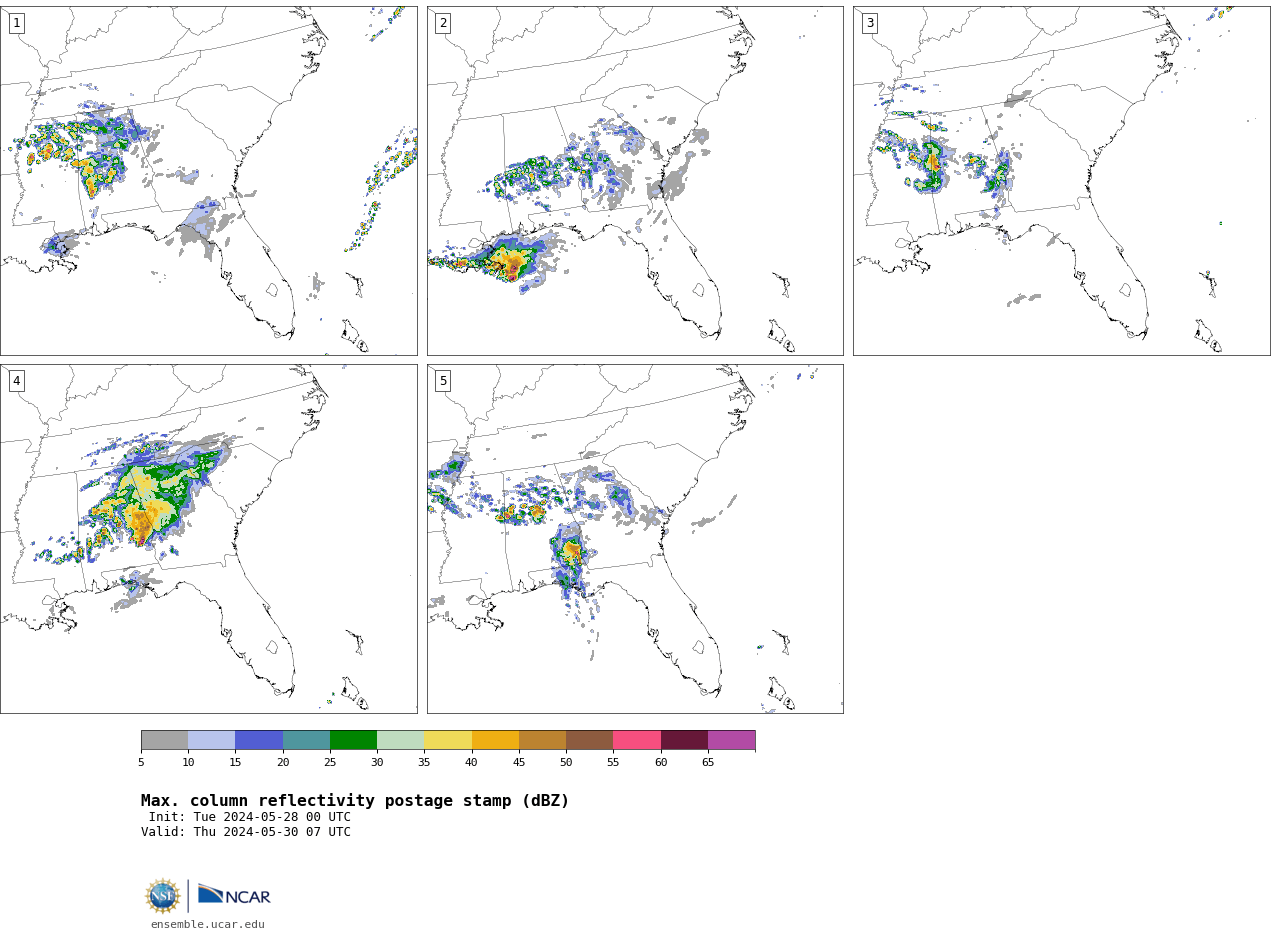Click the maroon 60-65 dBZ swatch

(684, 740)
